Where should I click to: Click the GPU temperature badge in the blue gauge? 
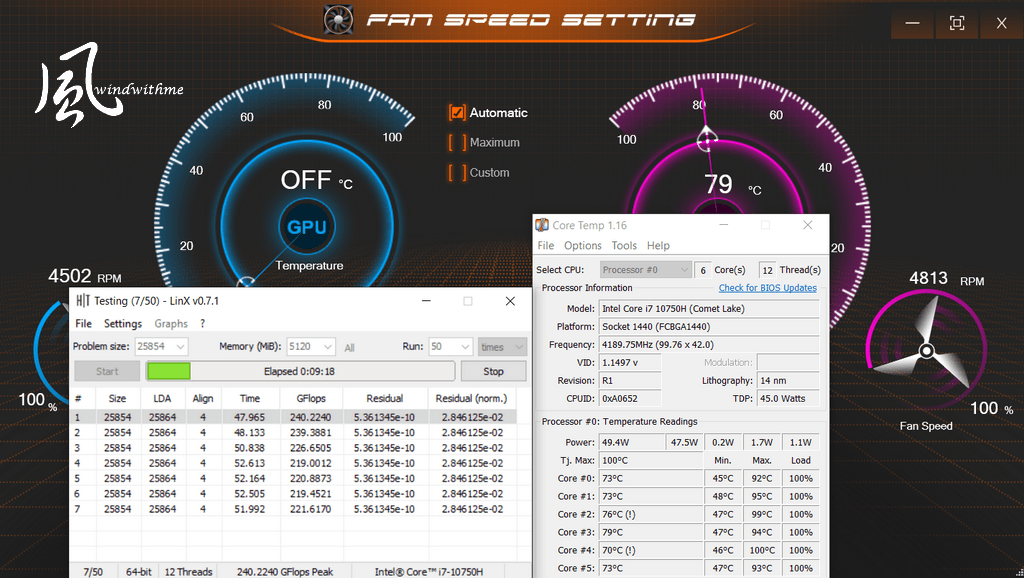point(307,227)
